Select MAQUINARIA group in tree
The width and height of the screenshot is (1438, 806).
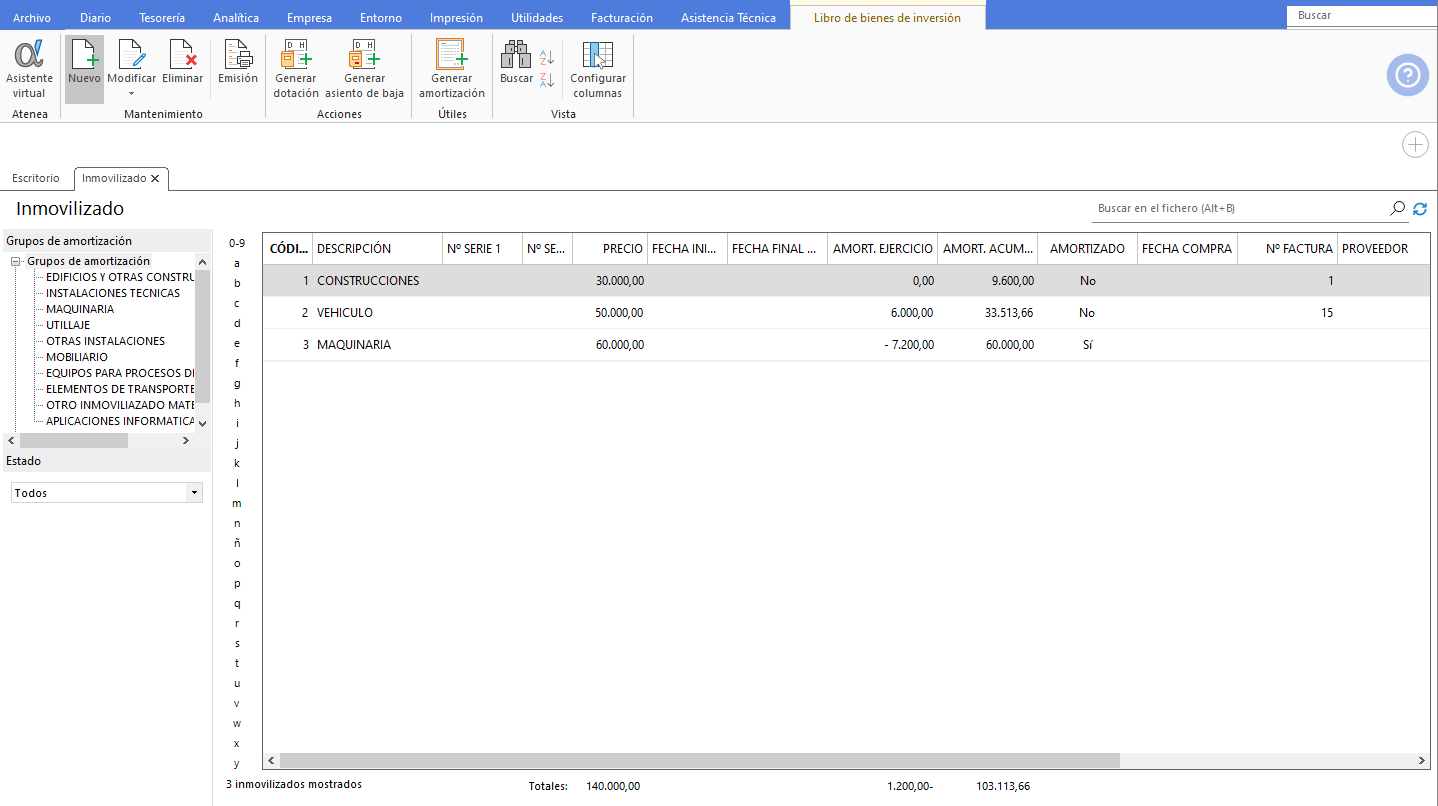[x=80, y=309]
